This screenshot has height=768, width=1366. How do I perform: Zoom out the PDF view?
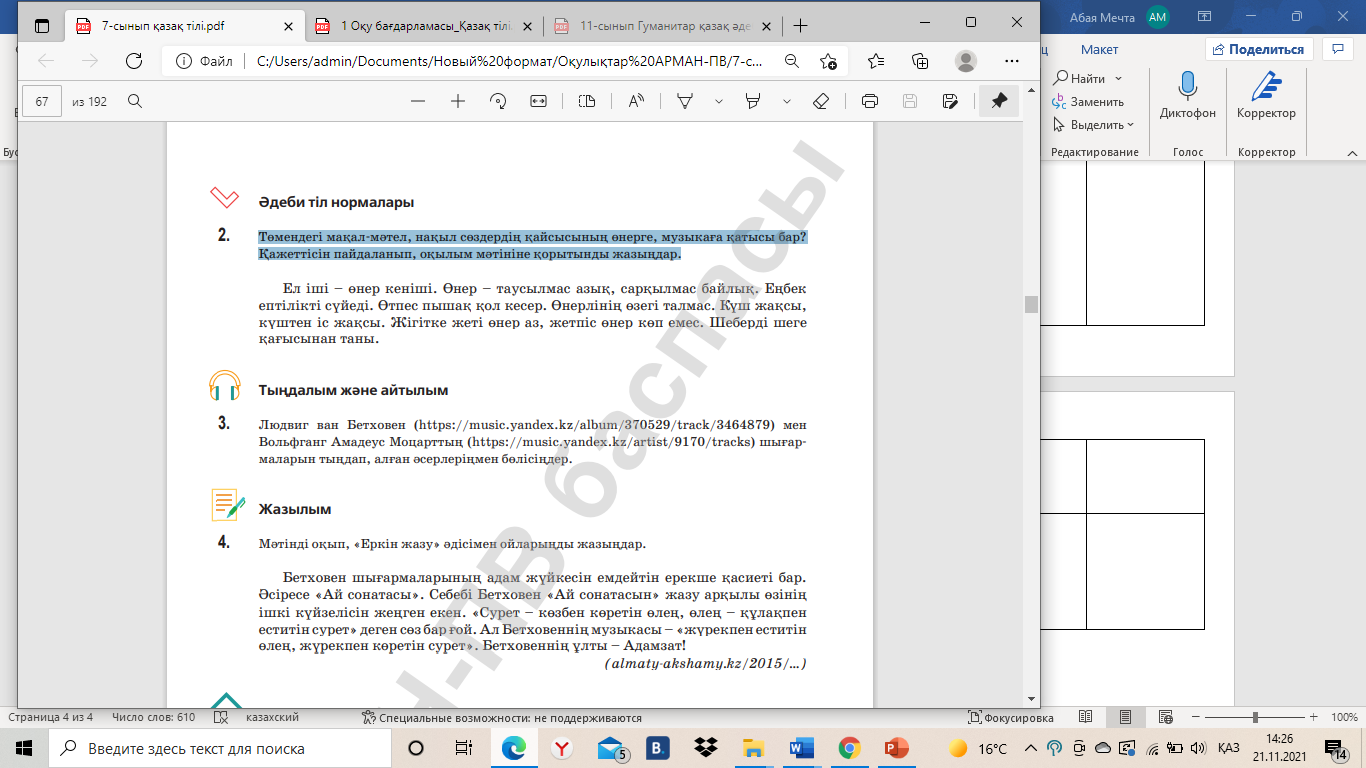(418, 101)
